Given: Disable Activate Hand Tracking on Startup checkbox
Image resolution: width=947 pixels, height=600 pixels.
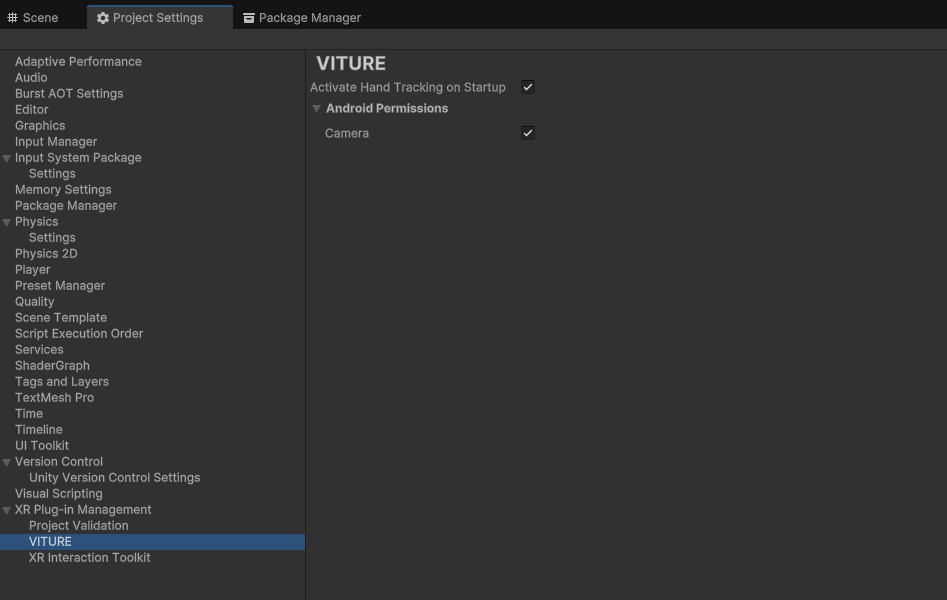Looking at the screenshot, I should pos(528,87).
